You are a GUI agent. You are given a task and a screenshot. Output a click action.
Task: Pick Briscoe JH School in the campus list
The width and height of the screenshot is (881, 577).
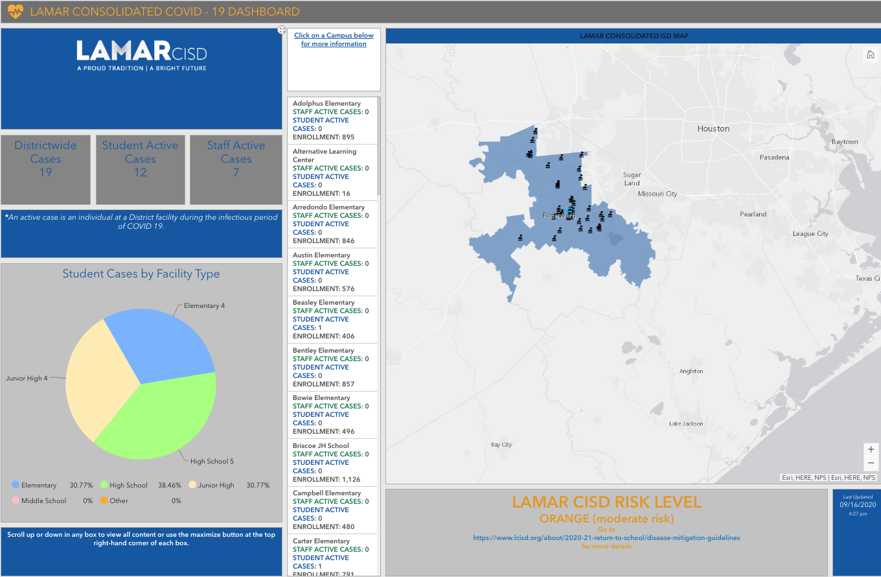333,462
